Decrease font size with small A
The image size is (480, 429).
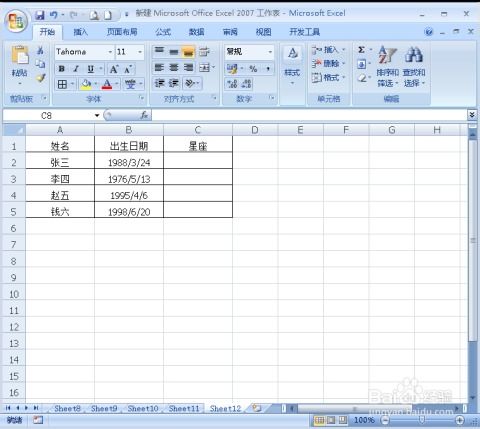128,69
